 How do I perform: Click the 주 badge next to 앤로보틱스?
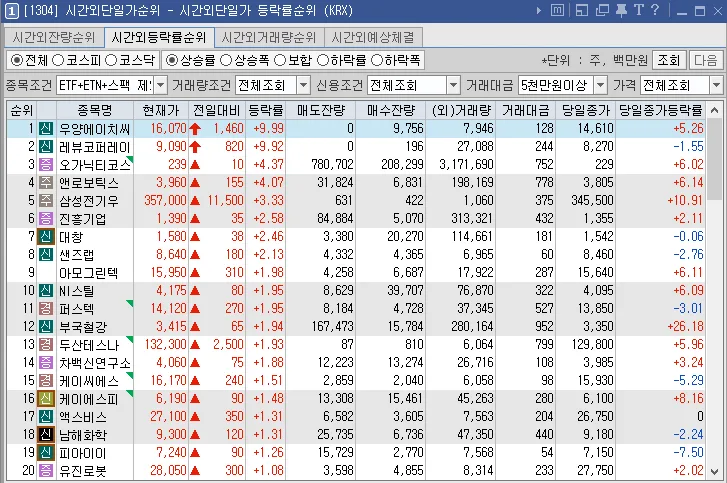(x=45, y=183)
